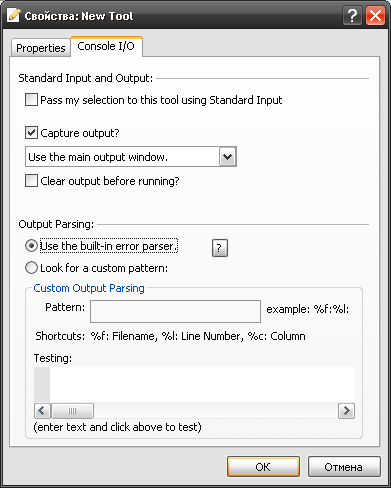Enable Pass my selection using Standard Input
Viewport: 391px width, 488px height.
coord(31,100)
